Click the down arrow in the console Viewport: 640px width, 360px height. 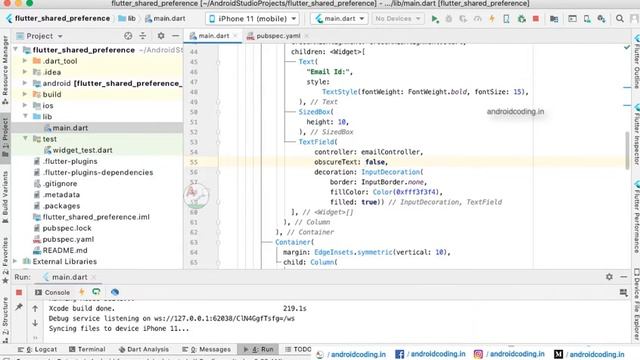coord(35,323)
